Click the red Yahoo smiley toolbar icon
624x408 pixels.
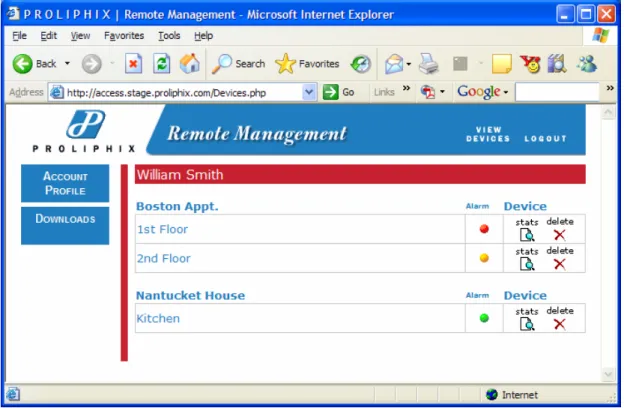(530, 64)
